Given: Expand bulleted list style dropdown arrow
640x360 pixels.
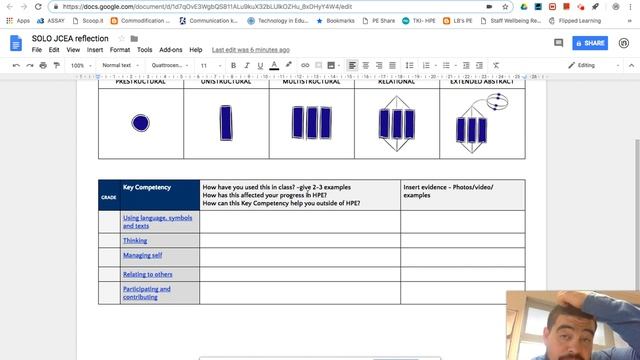Looking at the screenshot, I should point(456,66).
